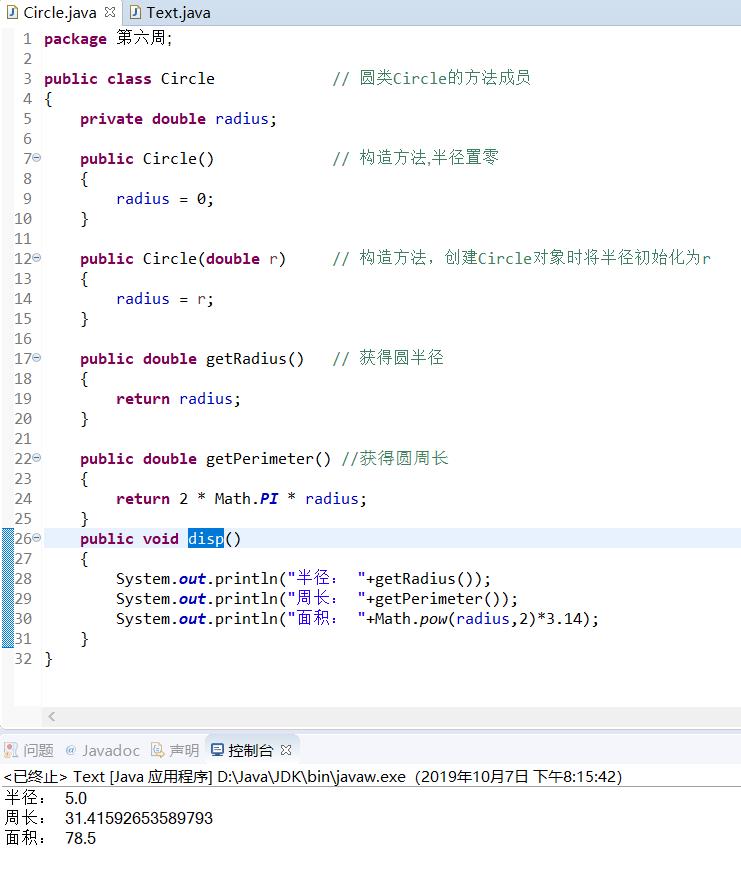
Task: Click 'return radius;' statement
Action: click(178, 399)
